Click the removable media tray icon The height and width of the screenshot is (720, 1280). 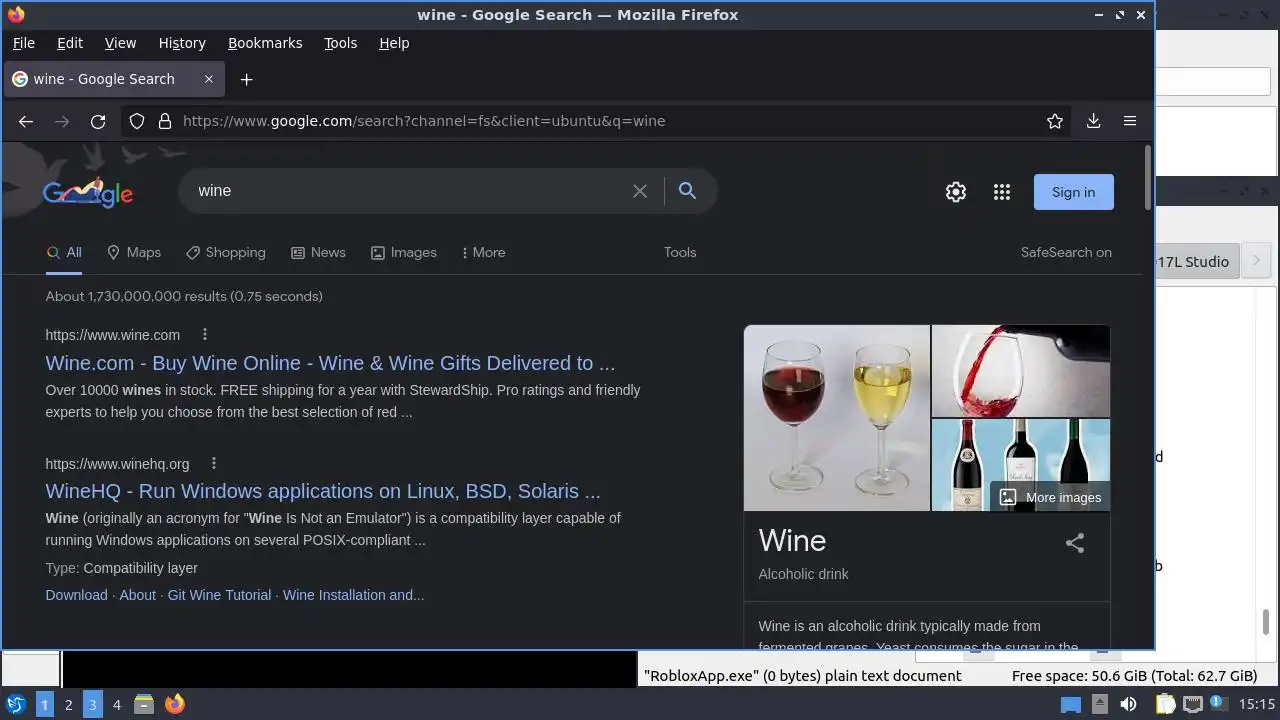[x=1099, y=704]
